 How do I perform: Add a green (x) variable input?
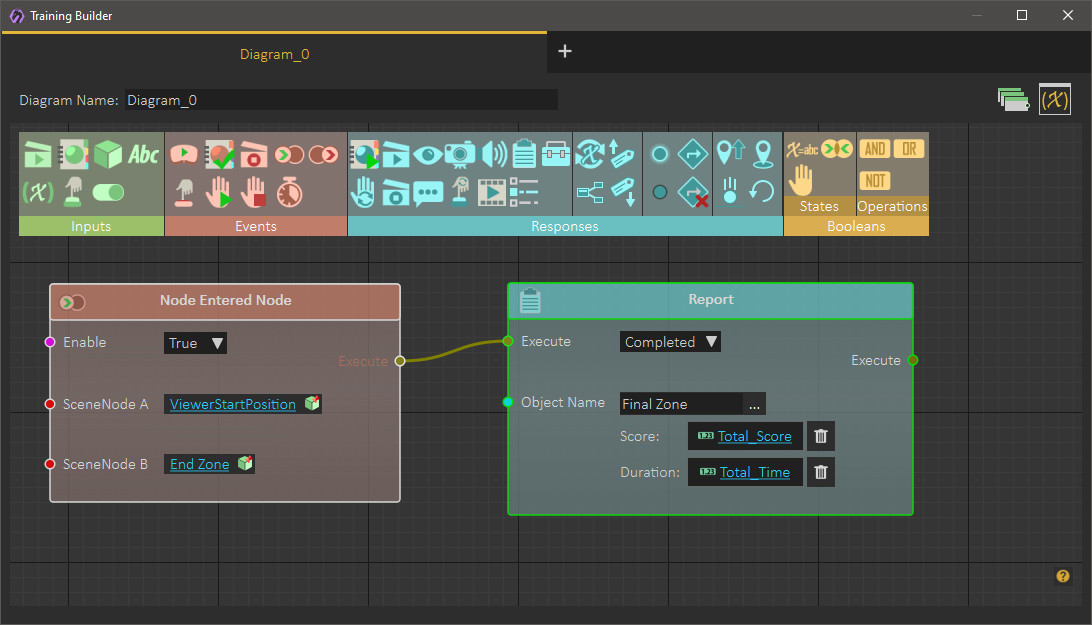38,192
